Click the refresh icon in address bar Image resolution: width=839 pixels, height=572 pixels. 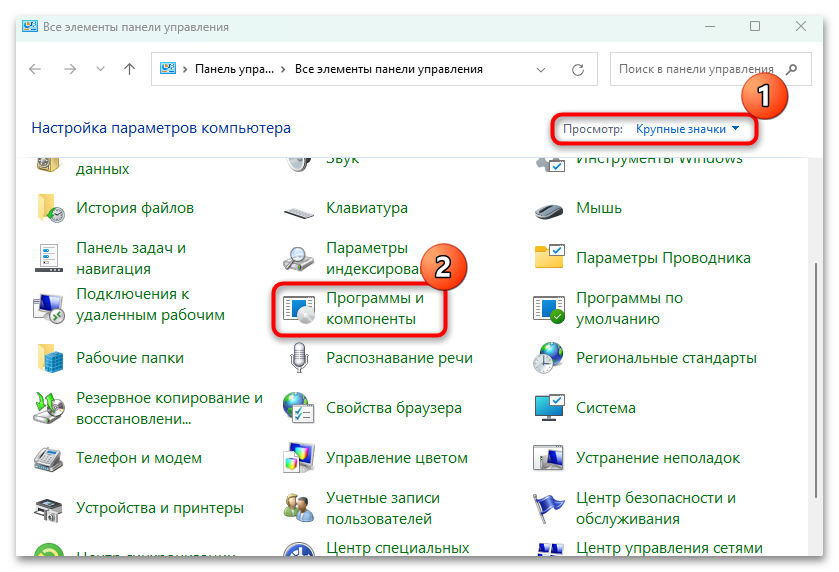click(578, 70)
